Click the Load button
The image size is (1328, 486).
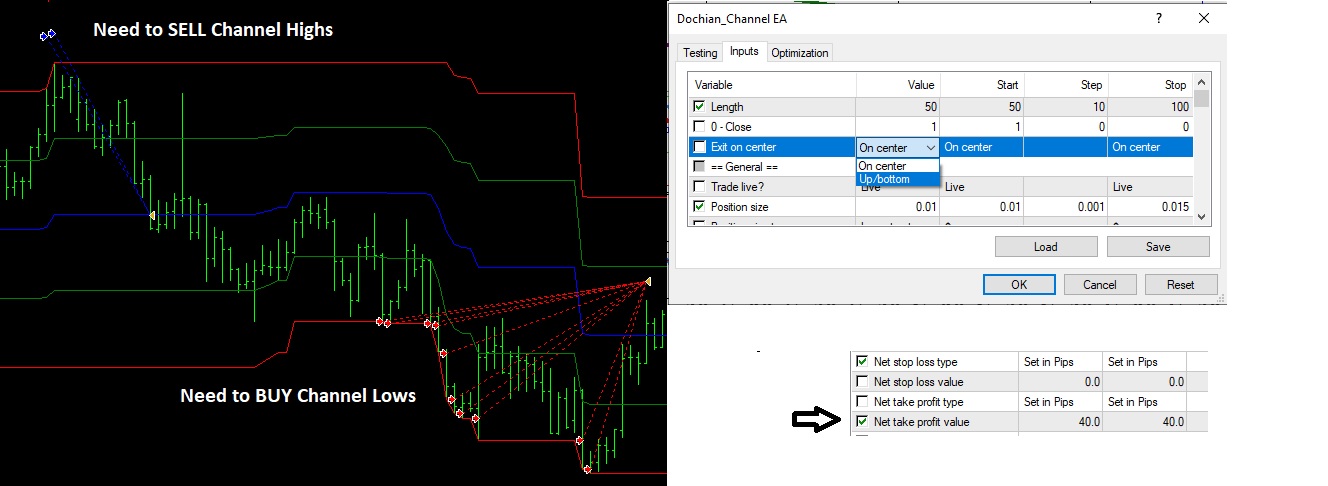coord(1046,246)
